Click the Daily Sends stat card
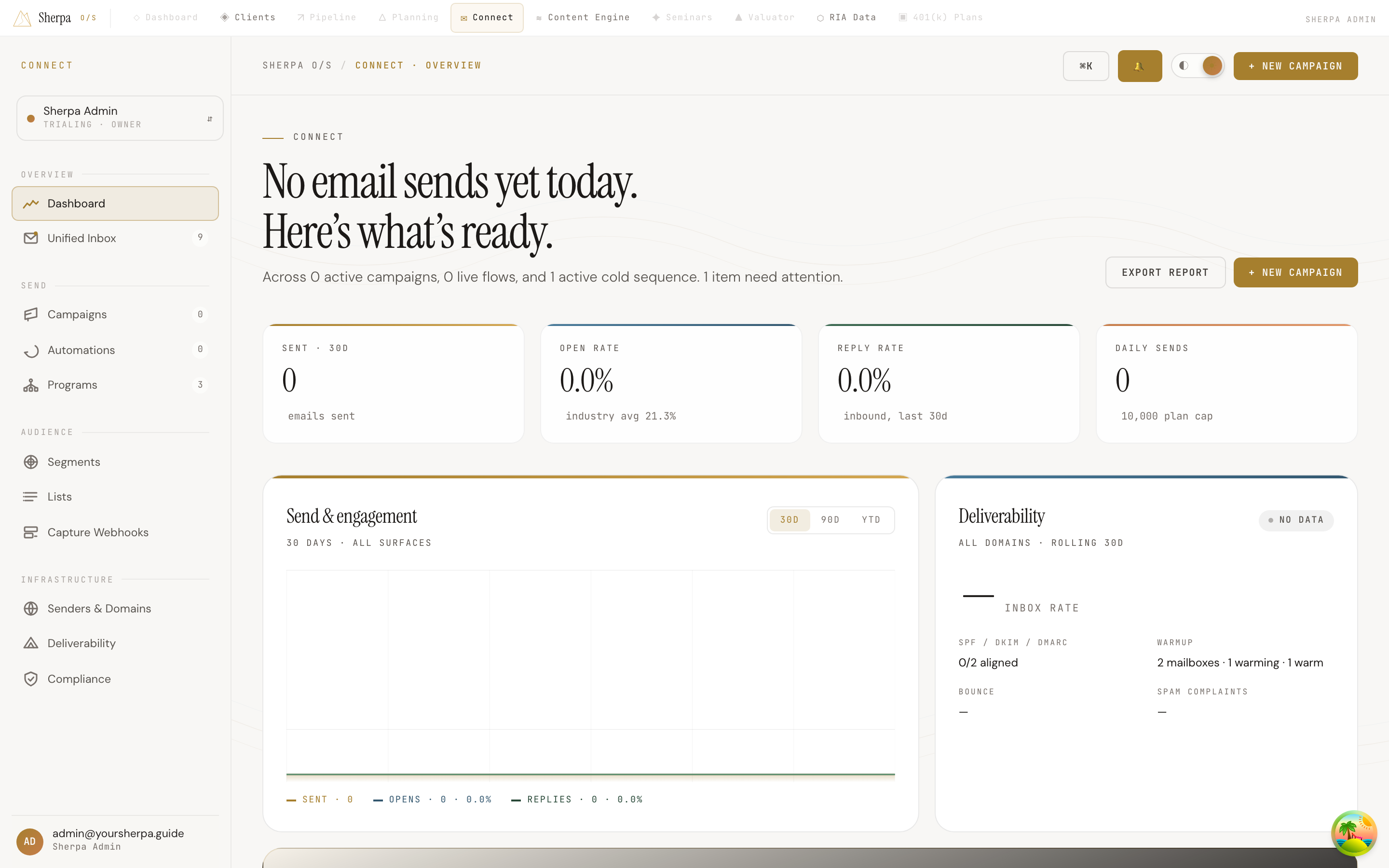This screenshot has width=1389, height=868. (1226, 383)
